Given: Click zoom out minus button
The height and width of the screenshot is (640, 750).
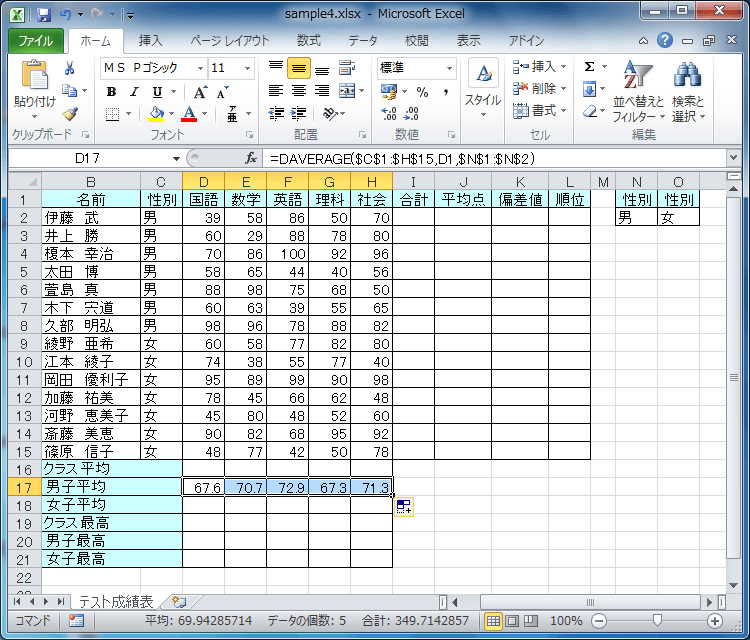Looking at the screenshot, I should tap(598, 621).
